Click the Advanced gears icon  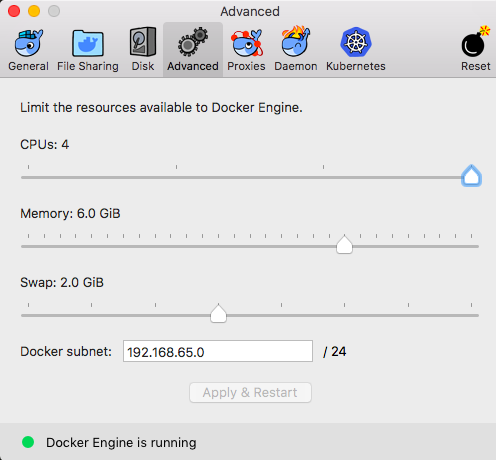[193, 42]
